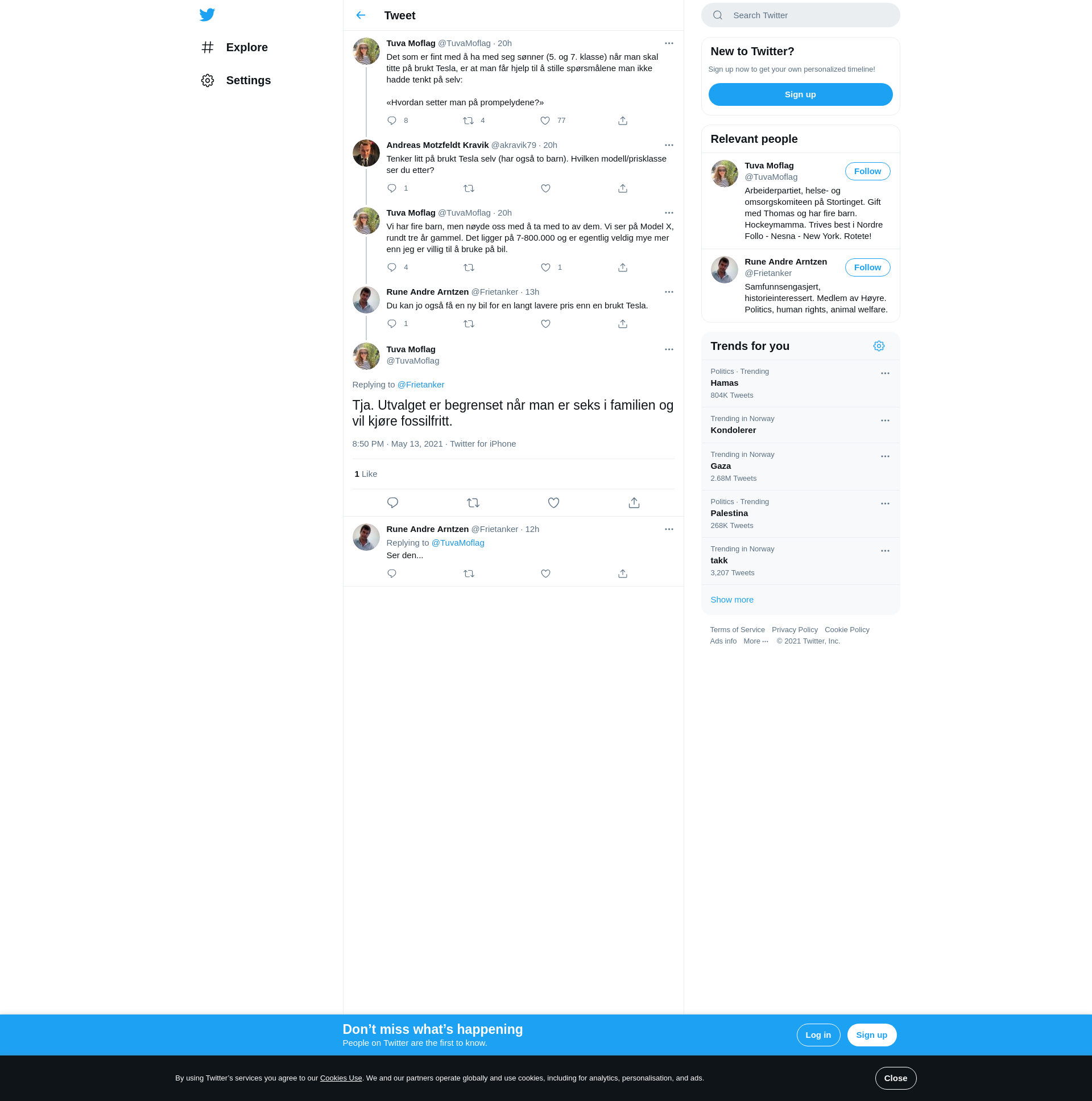This screenshot has width=1092, height=1101.
Task: Retweet Andreas Motzfeldt Kravik's tweet
Action: [x=469, y=189]
